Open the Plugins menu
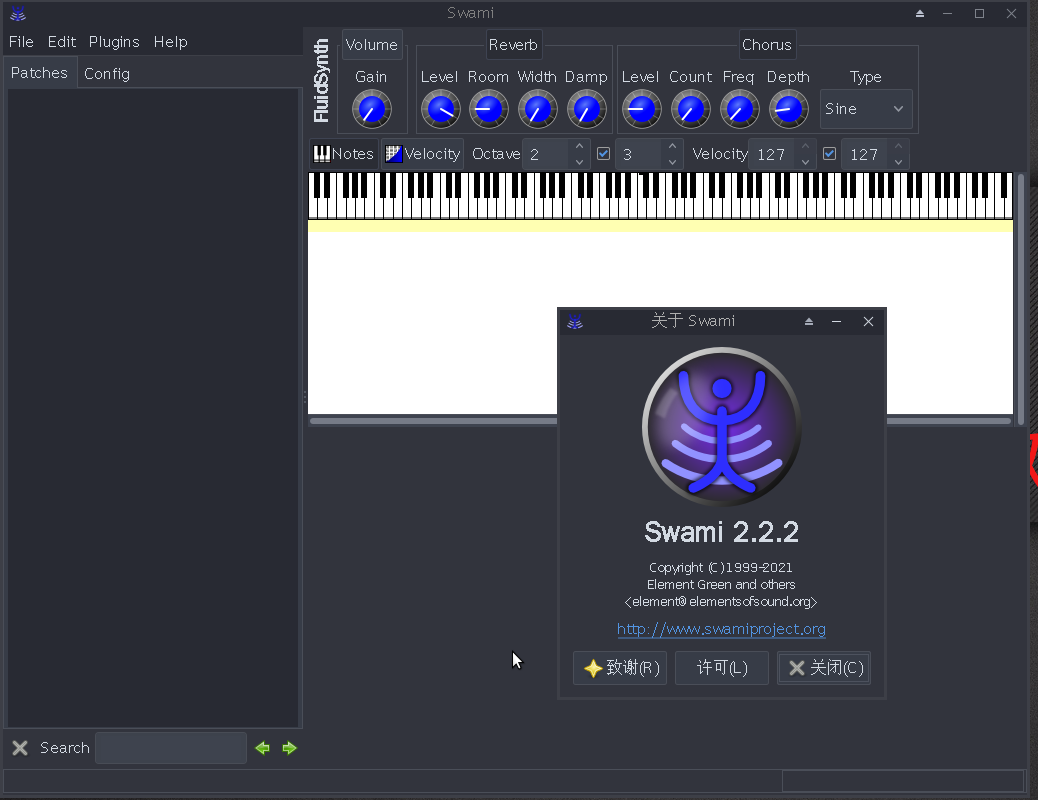Screen dimensions: 1038x800 [114, 42]
